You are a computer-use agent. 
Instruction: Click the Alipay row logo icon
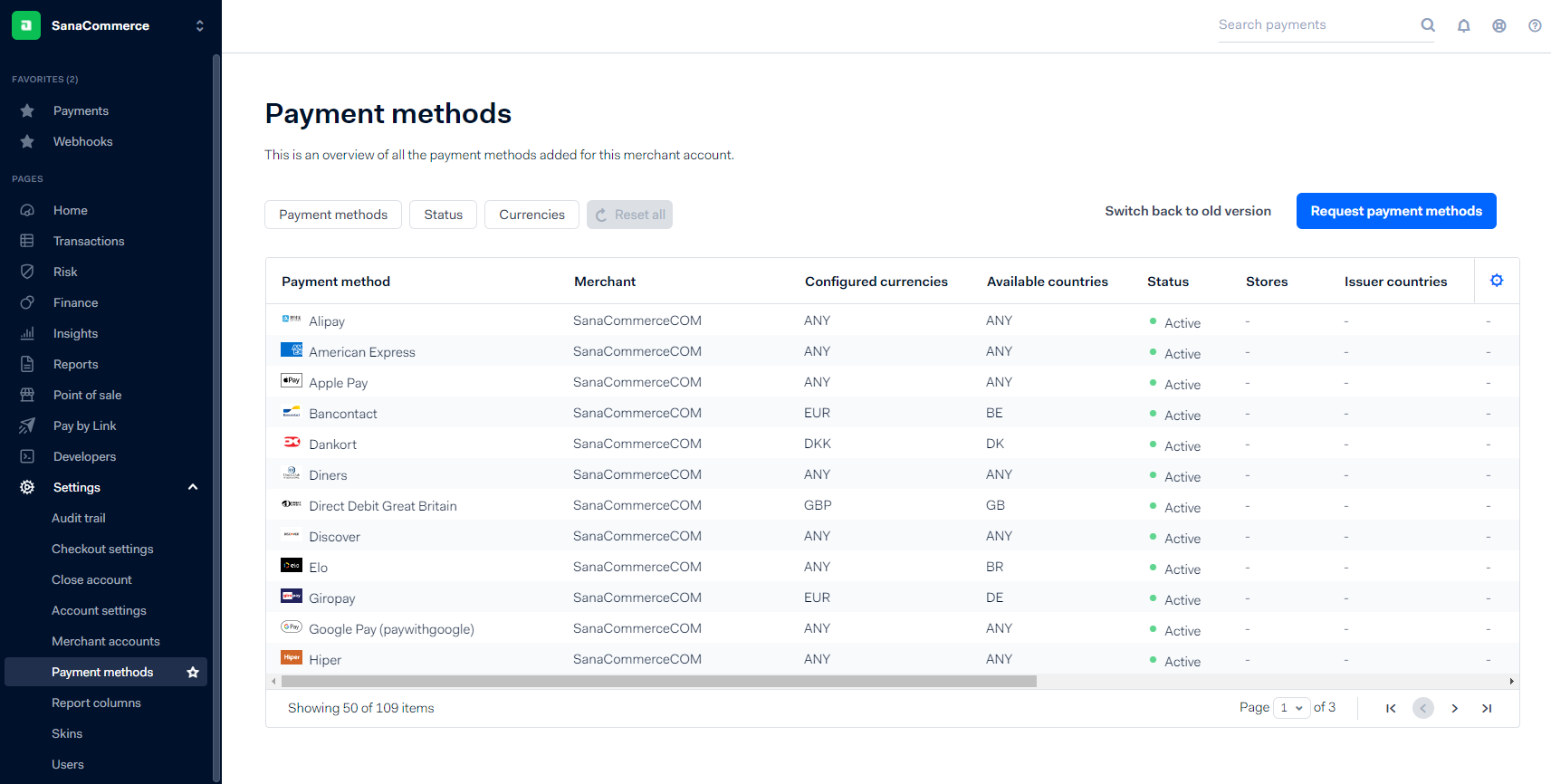click(292, 319)
